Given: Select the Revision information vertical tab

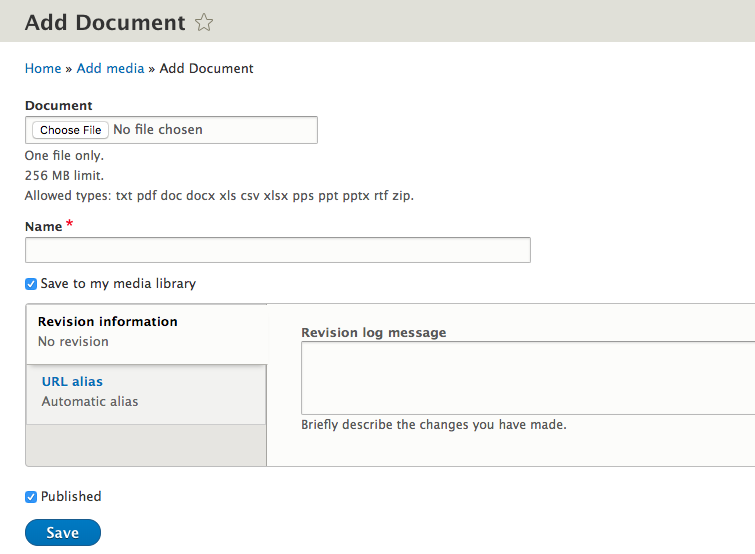Looking at the screenshot, I should (x=108, y=322).
